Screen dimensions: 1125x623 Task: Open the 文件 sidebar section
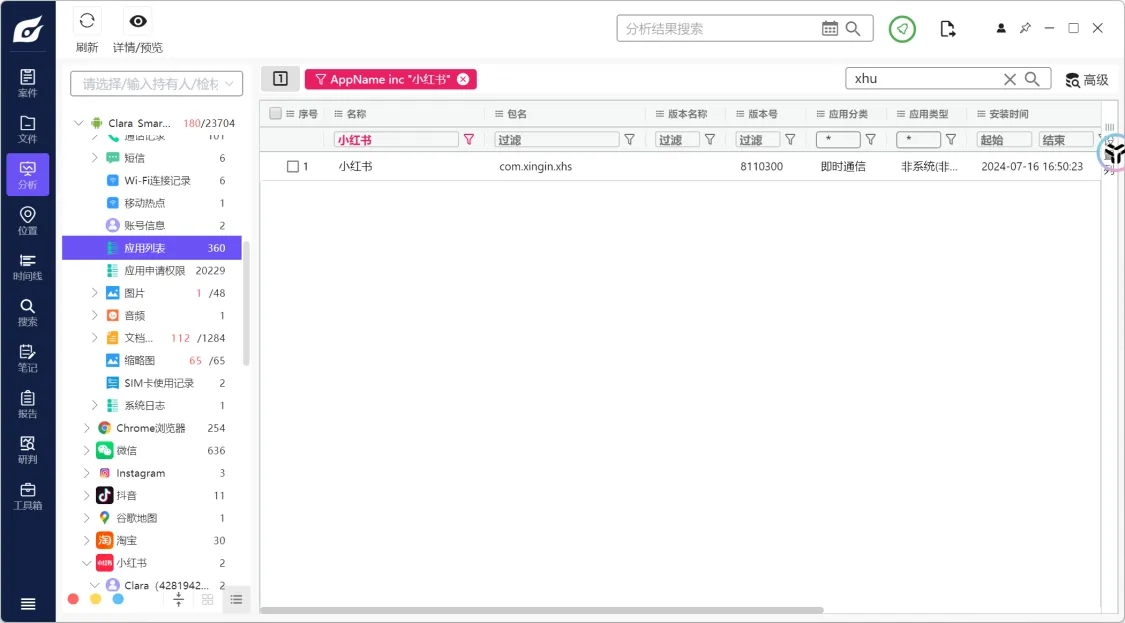(x=27, y=129)
